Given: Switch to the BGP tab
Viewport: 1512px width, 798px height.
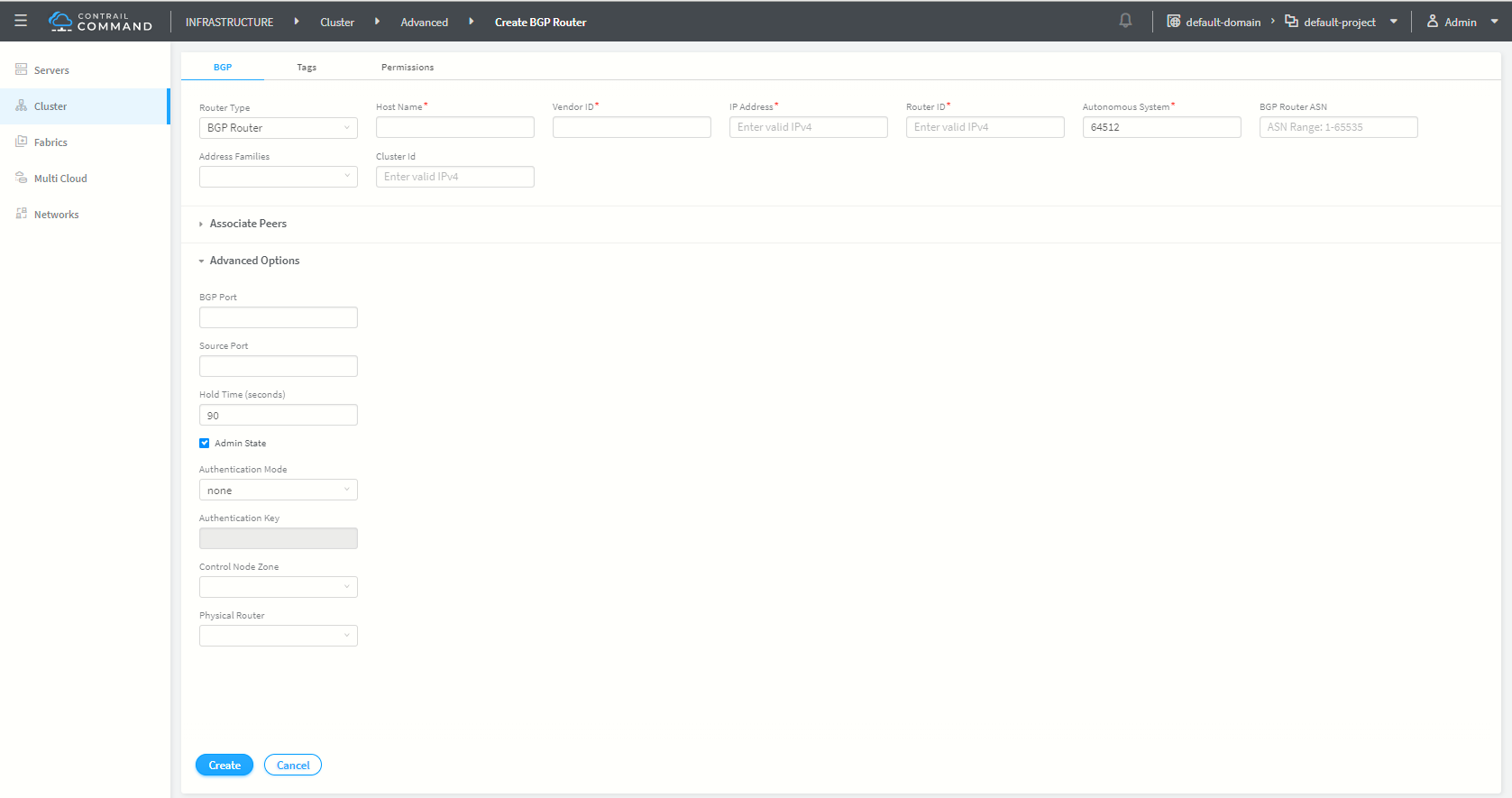Looking at the screenshot, I should 223,67.
